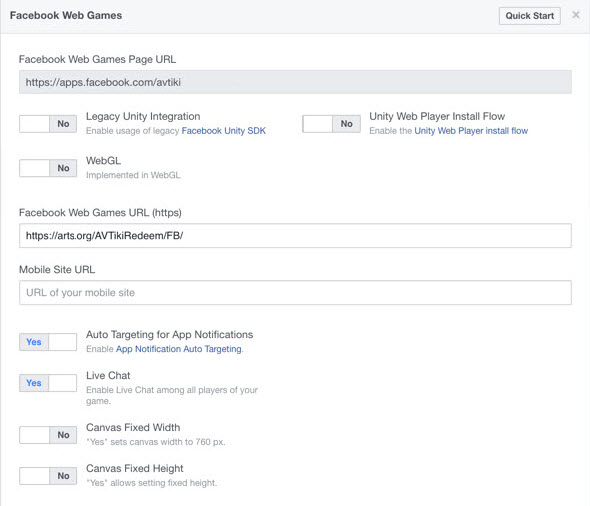Viewport: 590px width, 506px height.
Task: Click "Facebook Web Games URL (https)" label
Action: pyautogui.click(x=100, y=213)
